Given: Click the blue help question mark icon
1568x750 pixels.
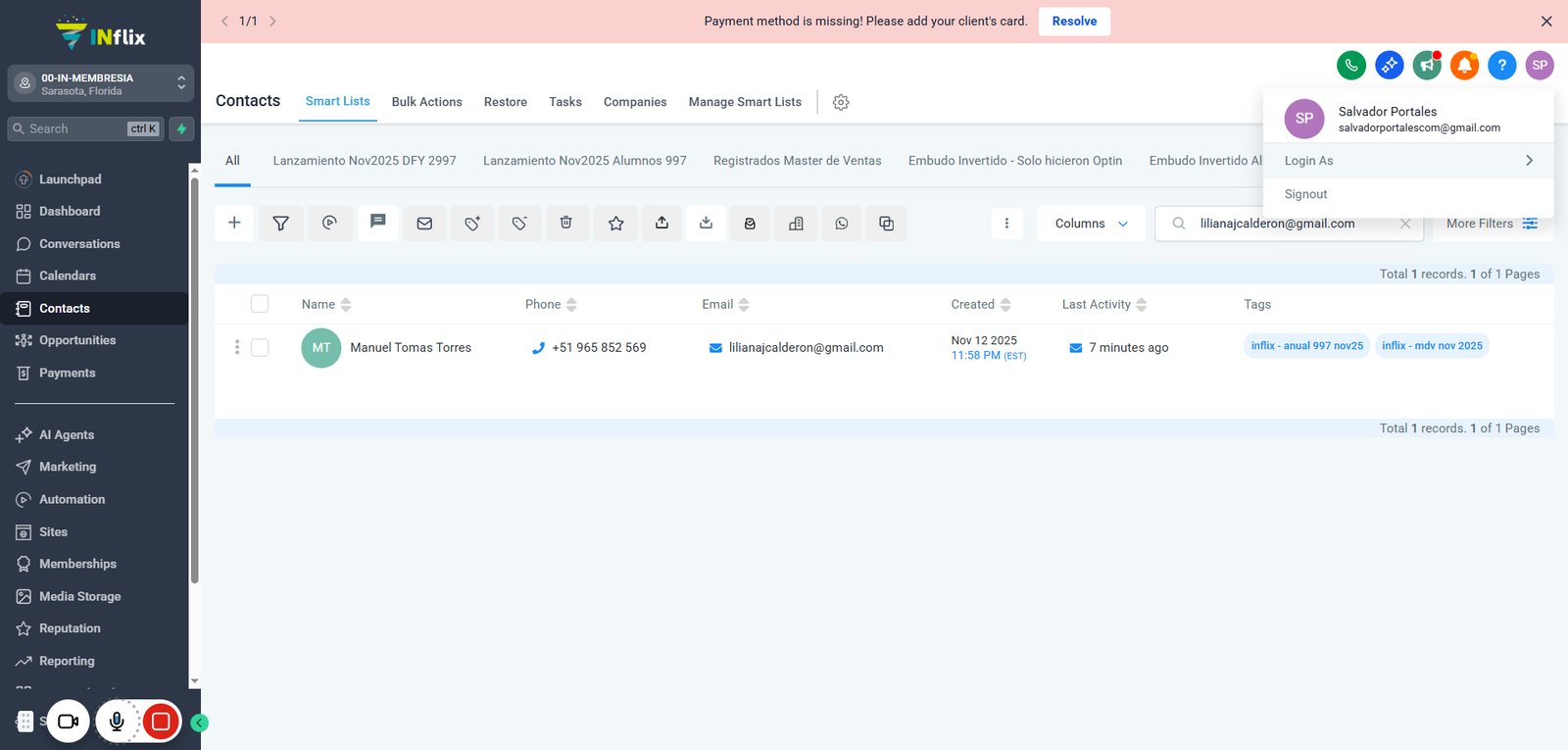Looking at the screenshot, I should pos(1502,66).
